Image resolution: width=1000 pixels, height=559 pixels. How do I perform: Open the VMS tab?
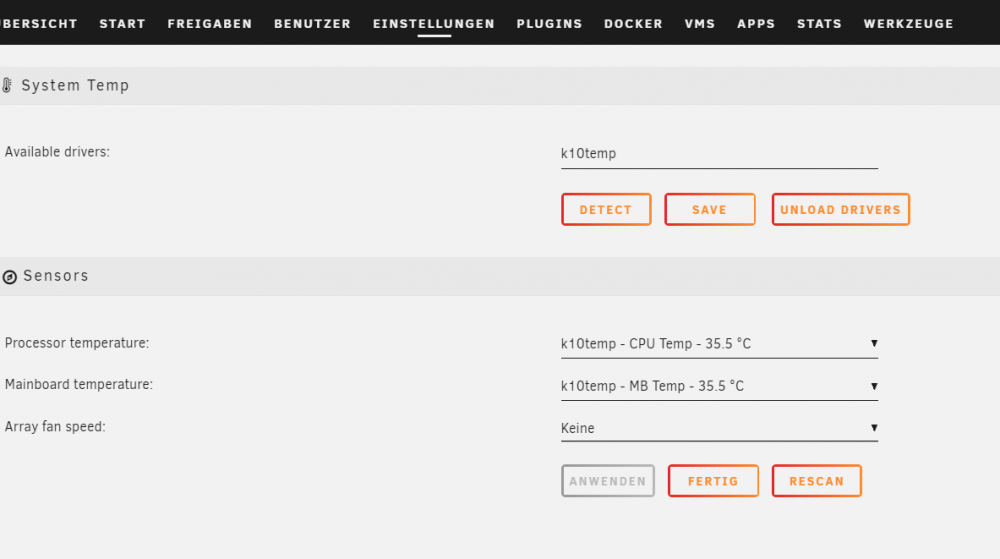click(x=700, y=24)
